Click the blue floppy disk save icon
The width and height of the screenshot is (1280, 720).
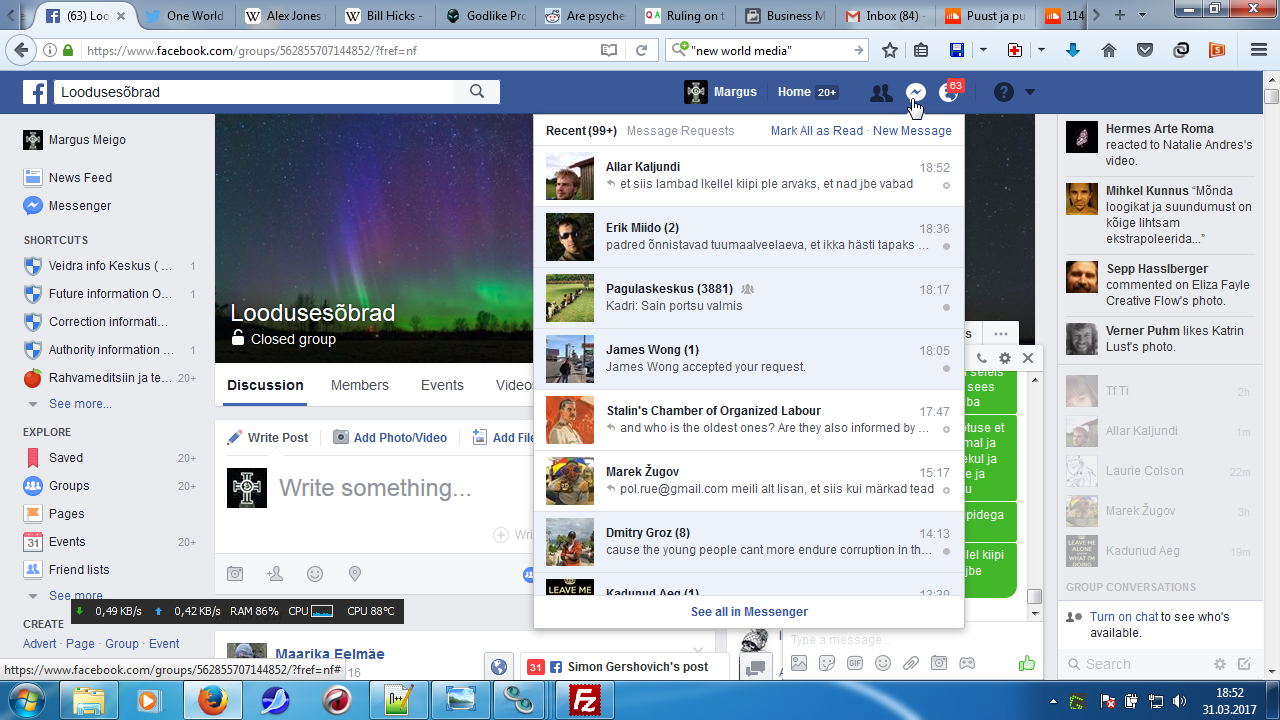point(957,50)
